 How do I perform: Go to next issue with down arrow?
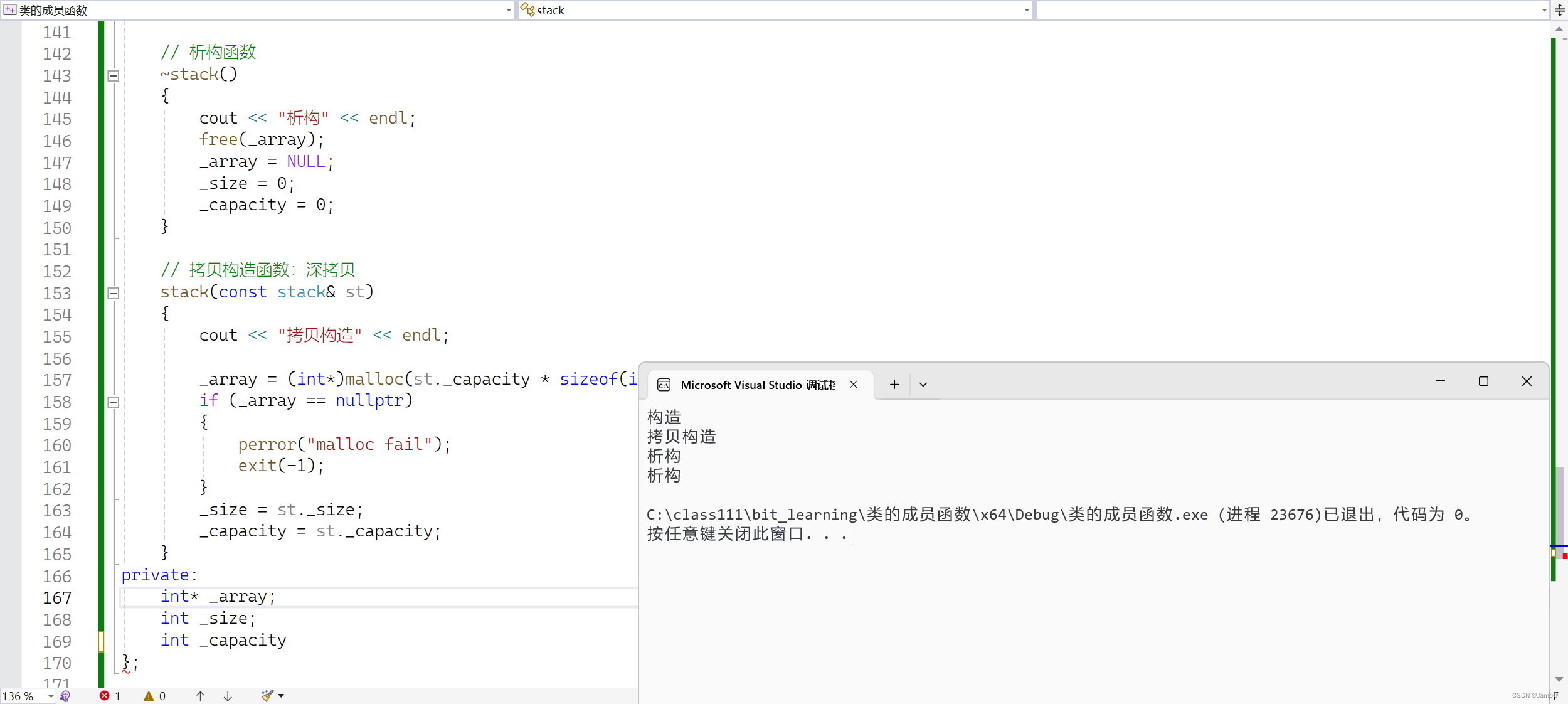coord(228,696)
